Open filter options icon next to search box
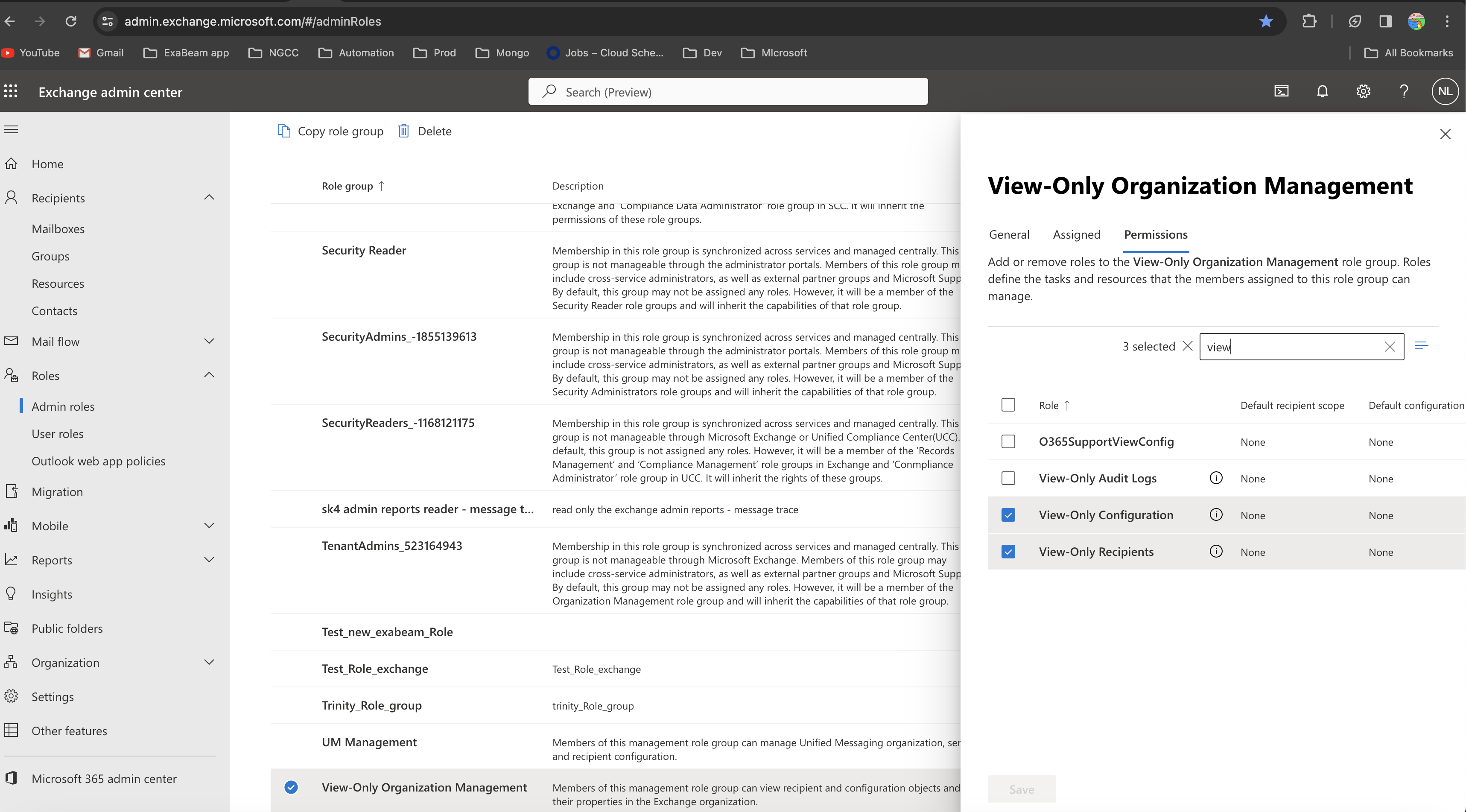 (1421, 346)
